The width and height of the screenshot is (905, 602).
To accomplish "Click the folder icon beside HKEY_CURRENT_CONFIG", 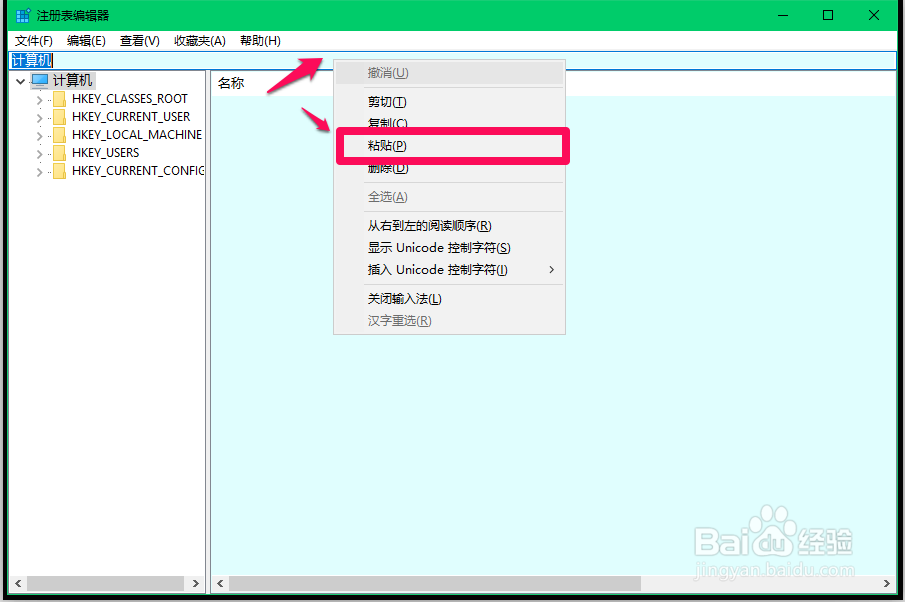I will pos(59,171).
